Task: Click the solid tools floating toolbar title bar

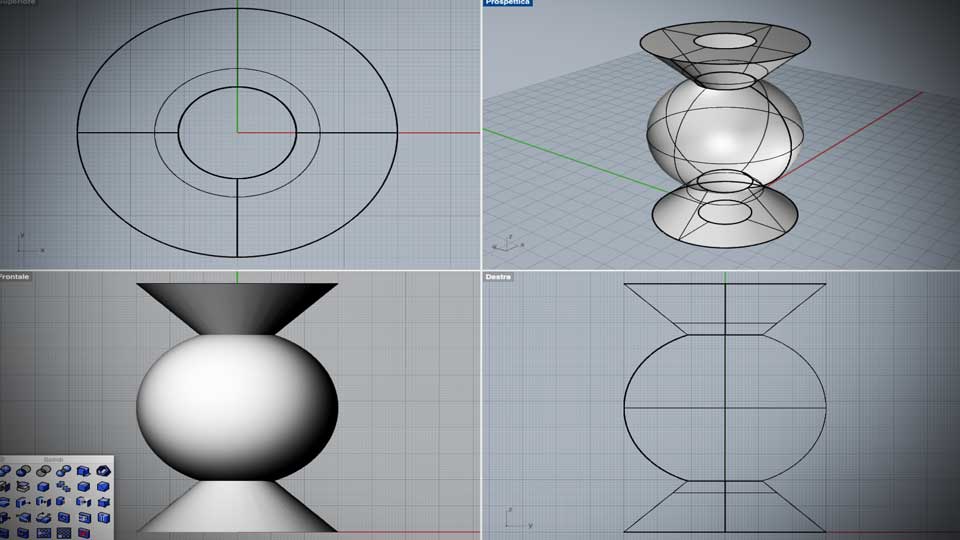Action: pyautogui.click(x=57, y=459)
